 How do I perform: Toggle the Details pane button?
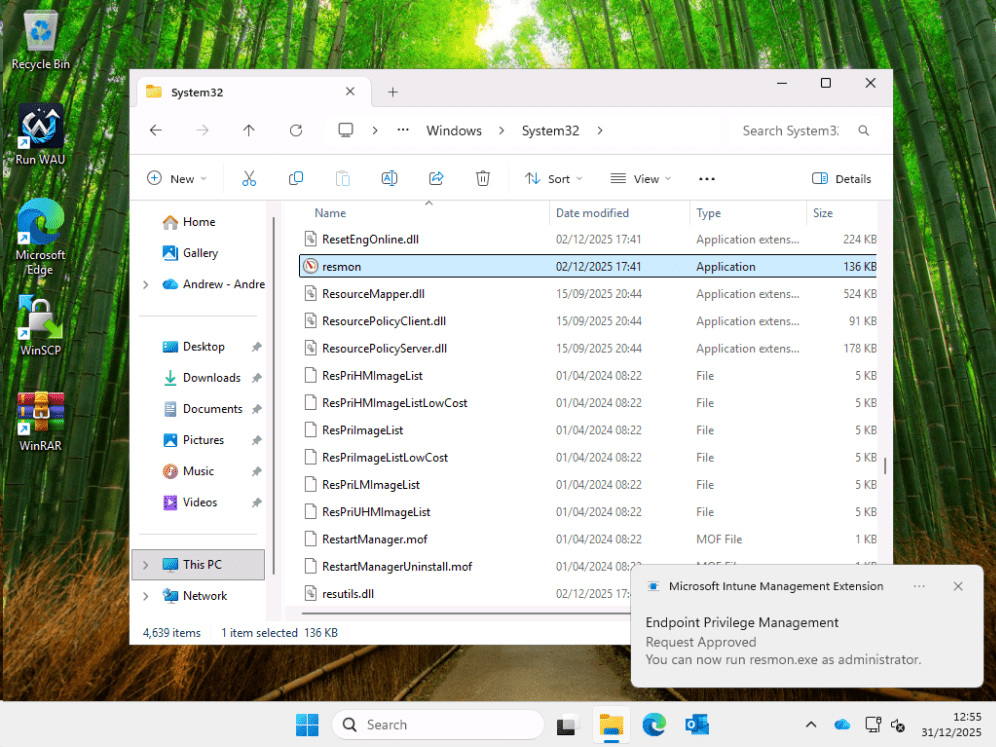point(841,179)
